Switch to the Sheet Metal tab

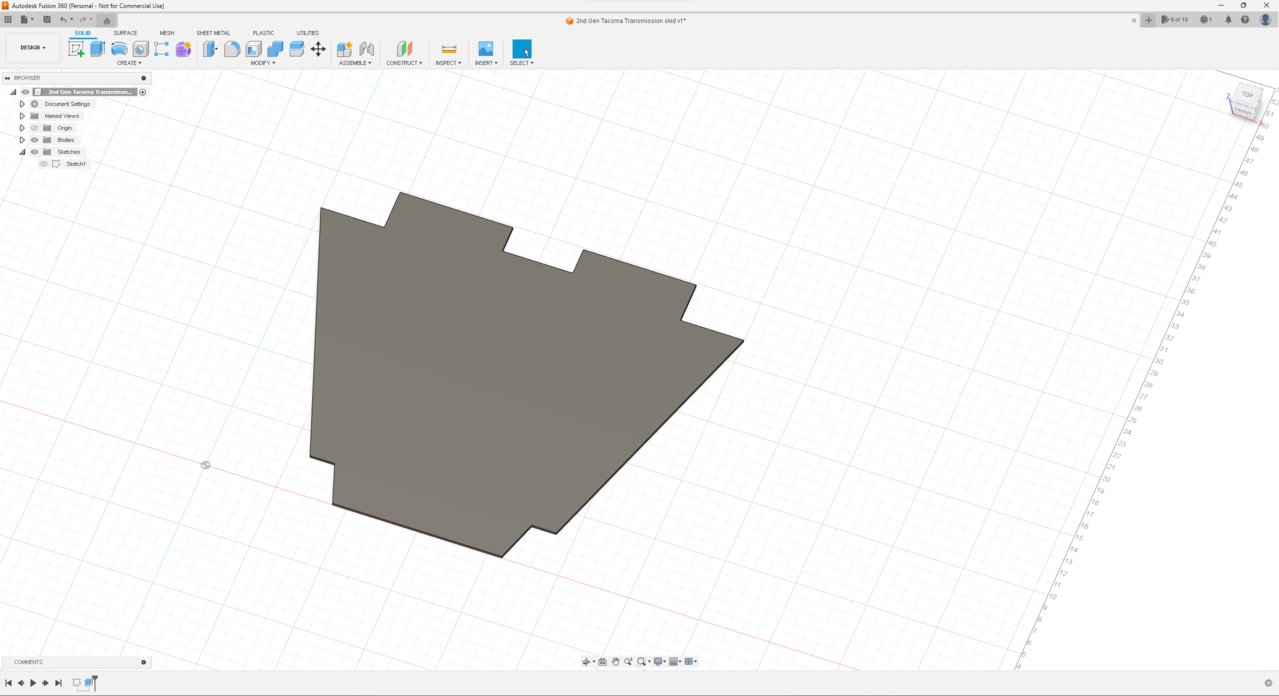213,33
